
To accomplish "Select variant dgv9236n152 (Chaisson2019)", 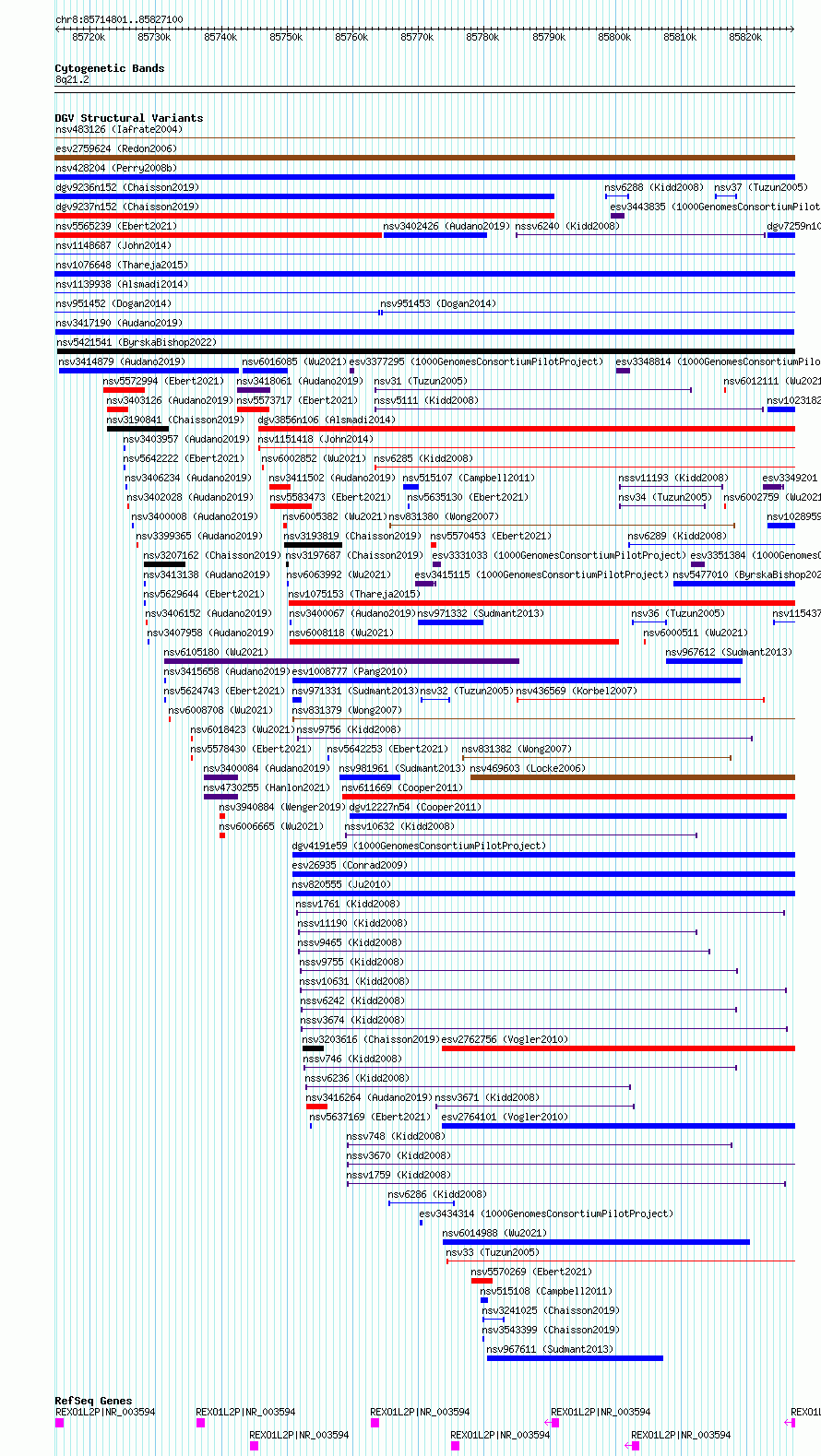I will [126, 187].
